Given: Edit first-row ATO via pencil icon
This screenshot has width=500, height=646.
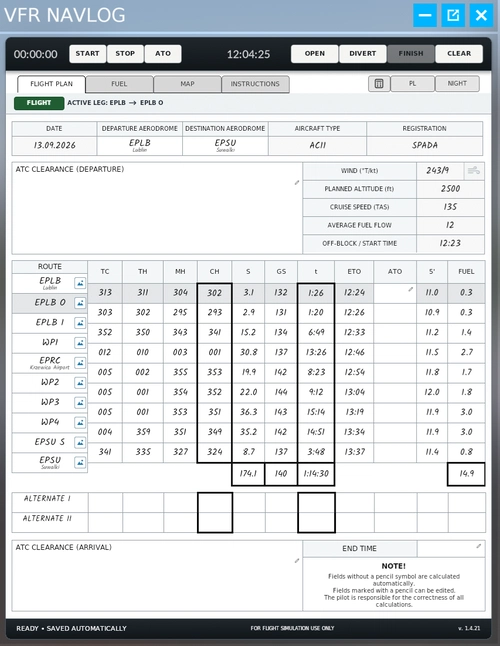Looking at the screenshot, I should point(410,289).
